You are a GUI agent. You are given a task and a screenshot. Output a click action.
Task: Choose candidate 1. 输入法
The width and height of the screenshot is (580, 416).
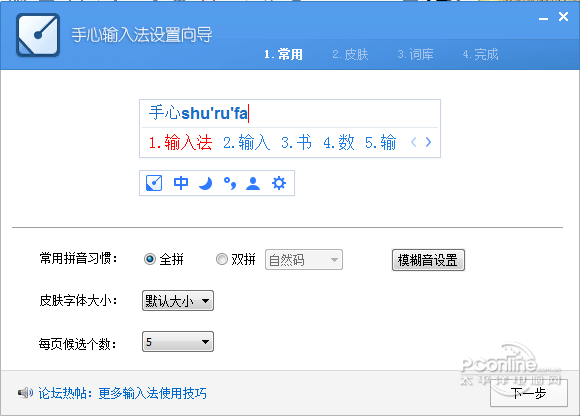pos(180,142)
